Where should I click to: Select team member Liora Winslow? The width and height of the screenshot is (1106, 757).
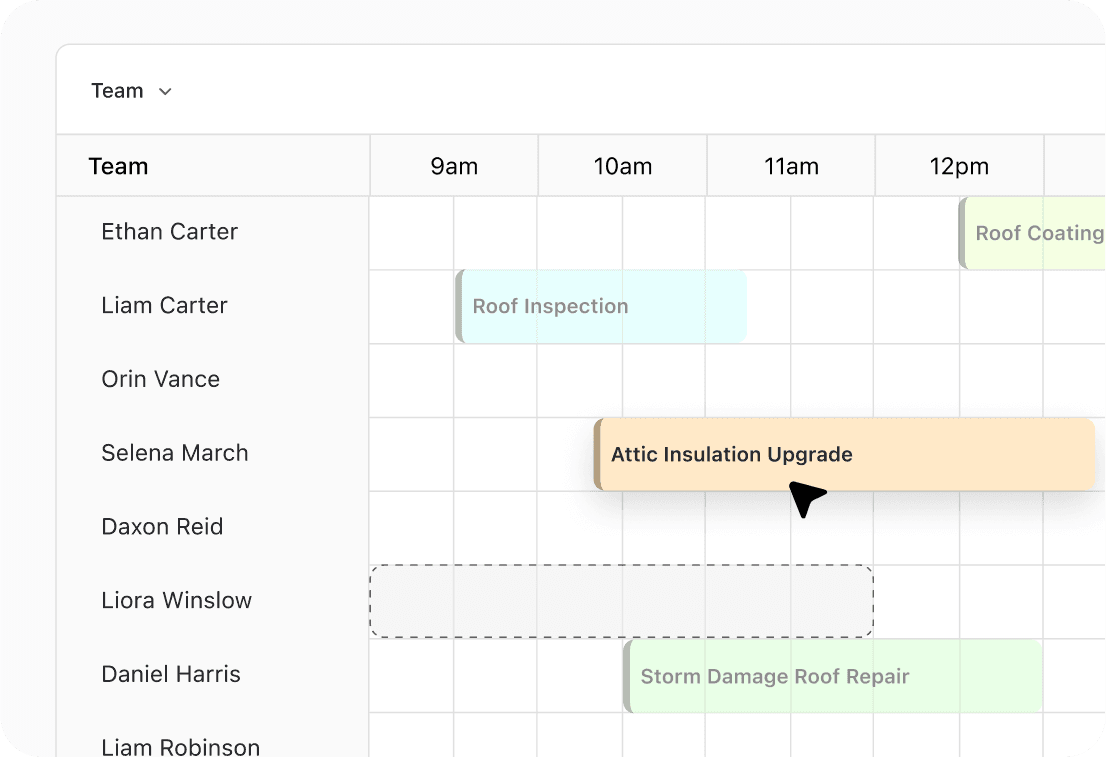point(176,600)
